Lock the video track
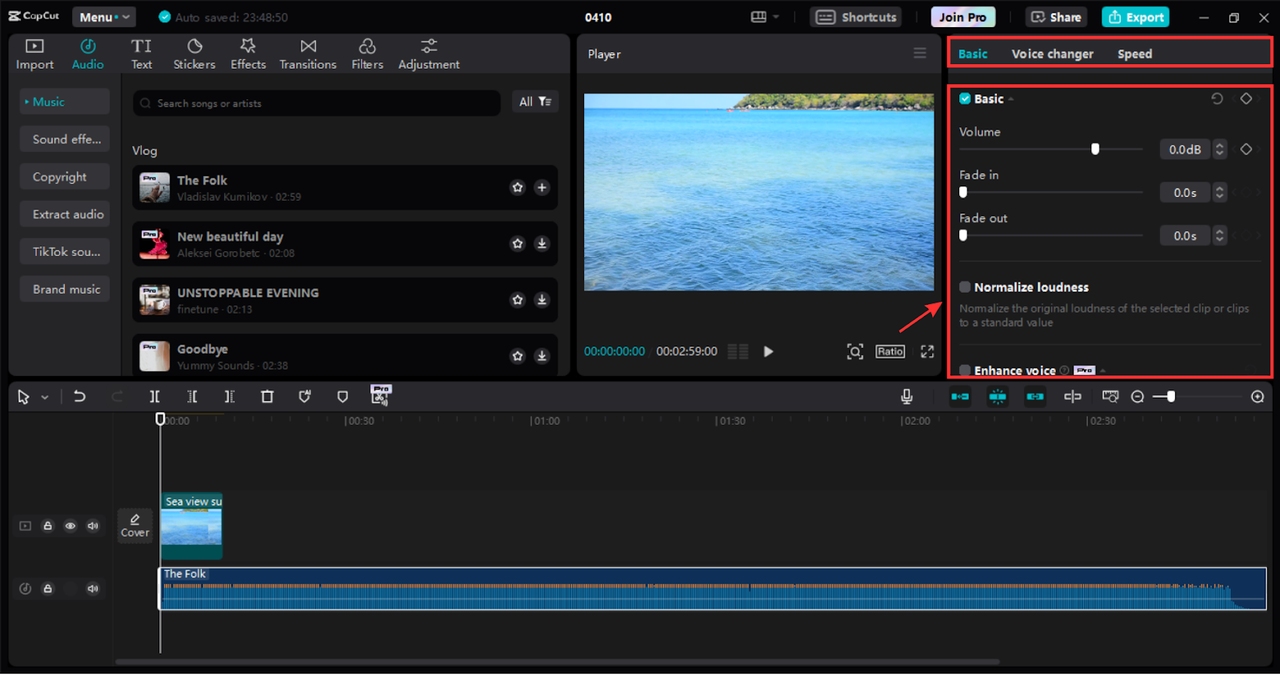Screen dimensions: 1280x676 [x=47, y=525]
